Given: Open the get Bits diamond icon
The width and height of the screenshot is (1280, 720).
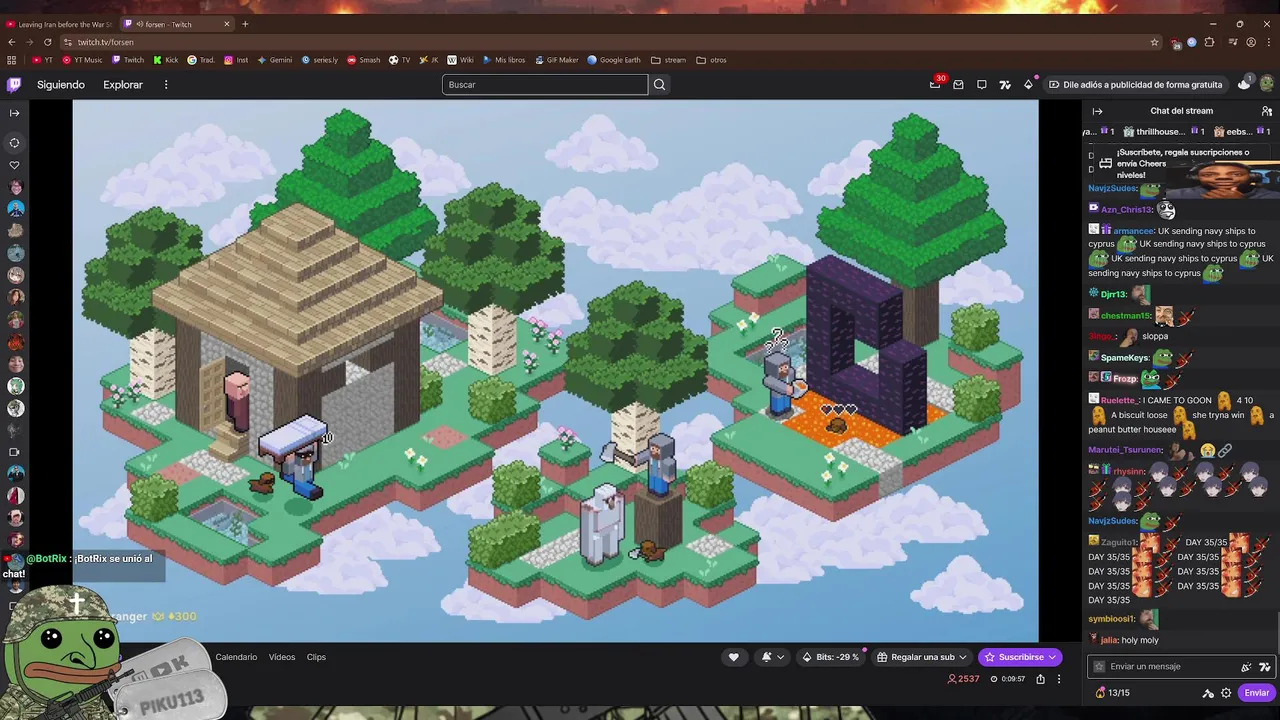Looking at the screenshot, I should (1028, 85).
